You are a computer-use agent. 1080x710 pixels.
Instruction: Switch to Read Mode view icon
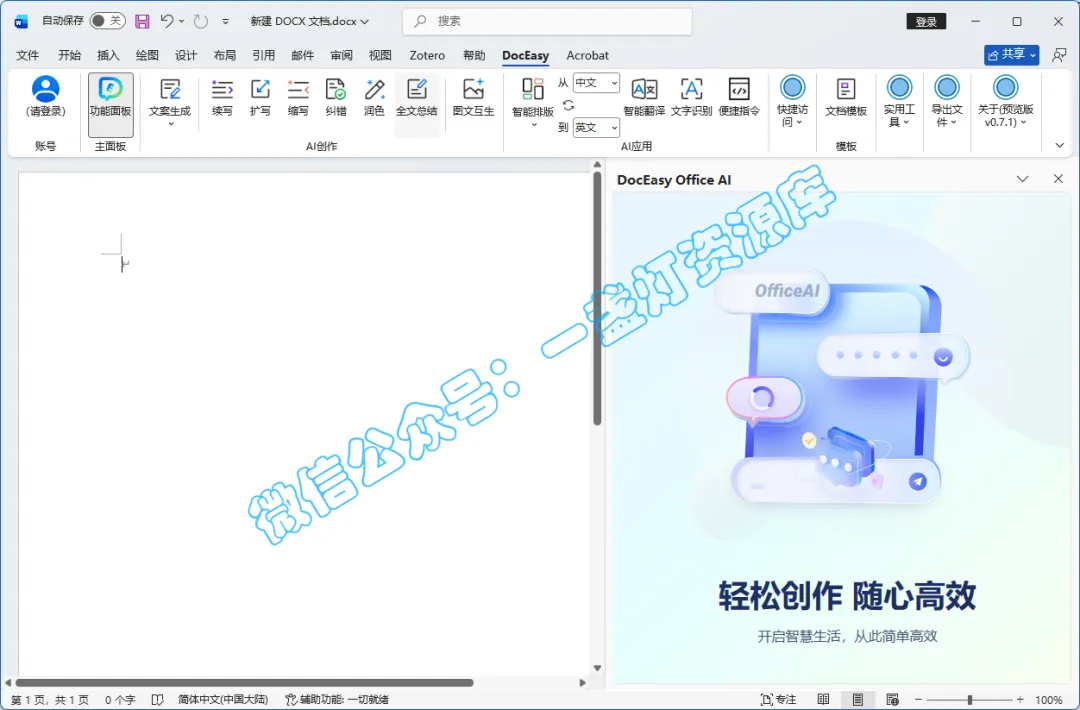coord(823,700)
